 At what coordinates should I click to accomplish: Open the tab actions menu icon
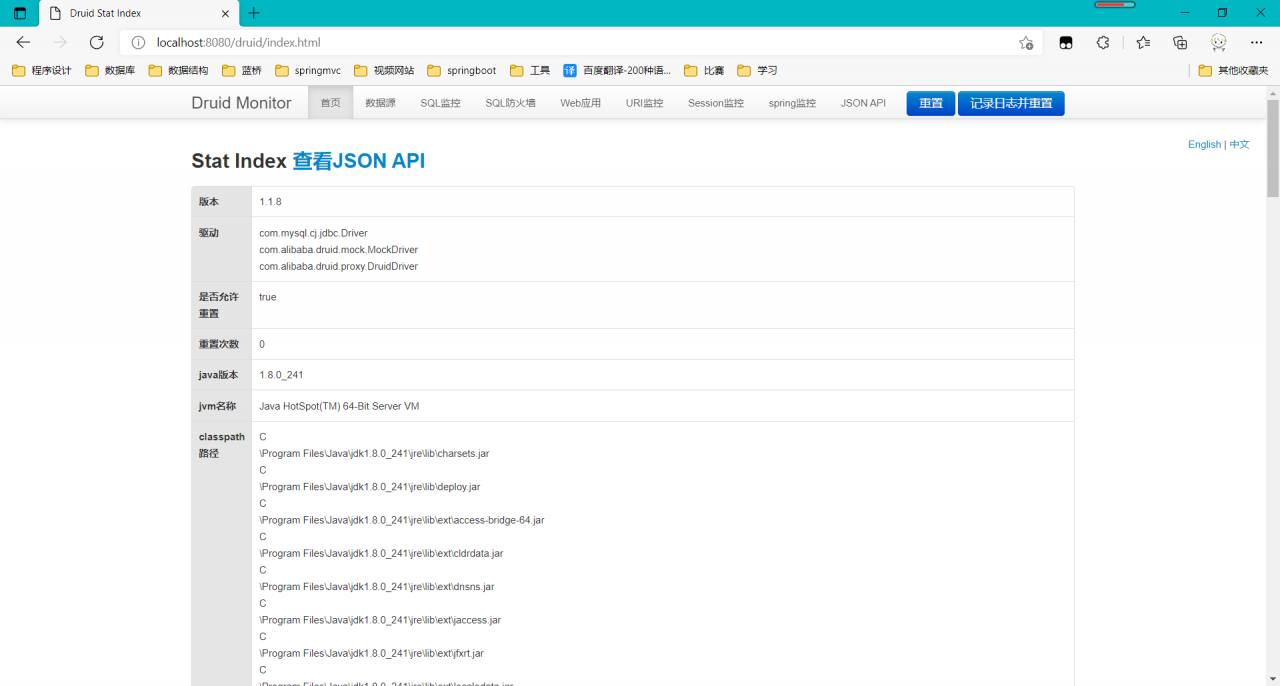coord(20,13)
